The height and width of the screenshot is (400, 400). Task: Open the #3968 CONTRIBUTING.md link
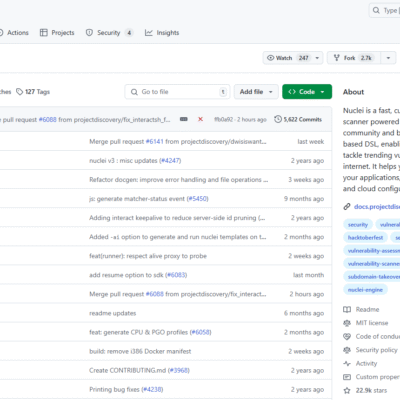[179, 370]
